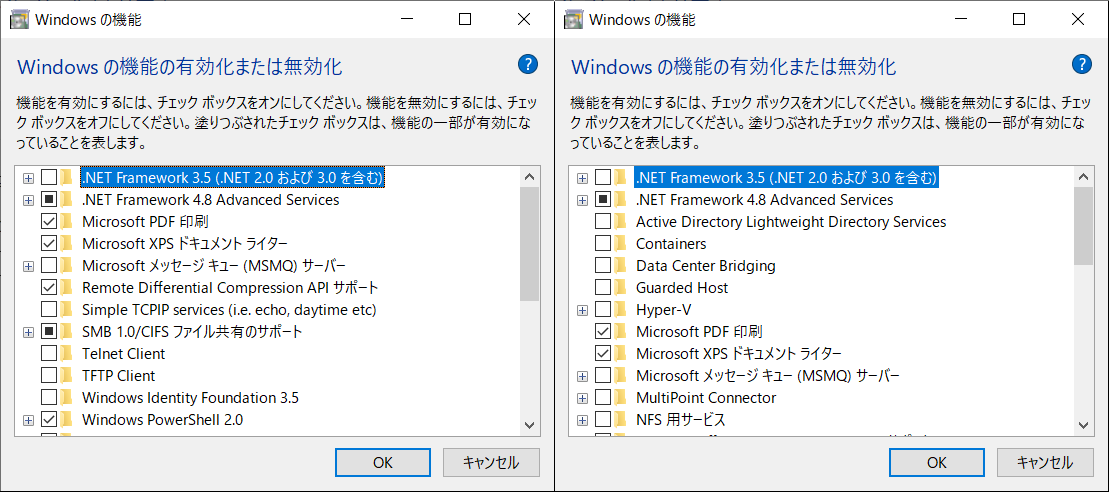Select Guarded Host row text

click(x=682, y=288)
